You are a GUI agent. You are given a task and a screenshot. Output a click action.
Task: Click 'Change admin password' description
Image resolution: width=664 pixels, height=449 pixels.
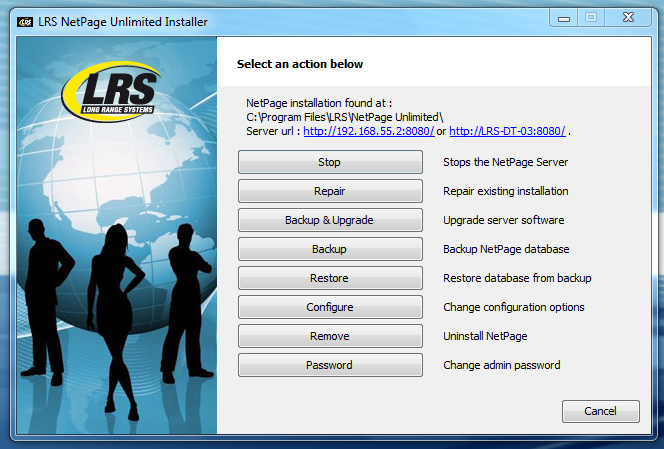tap(502, 365)
